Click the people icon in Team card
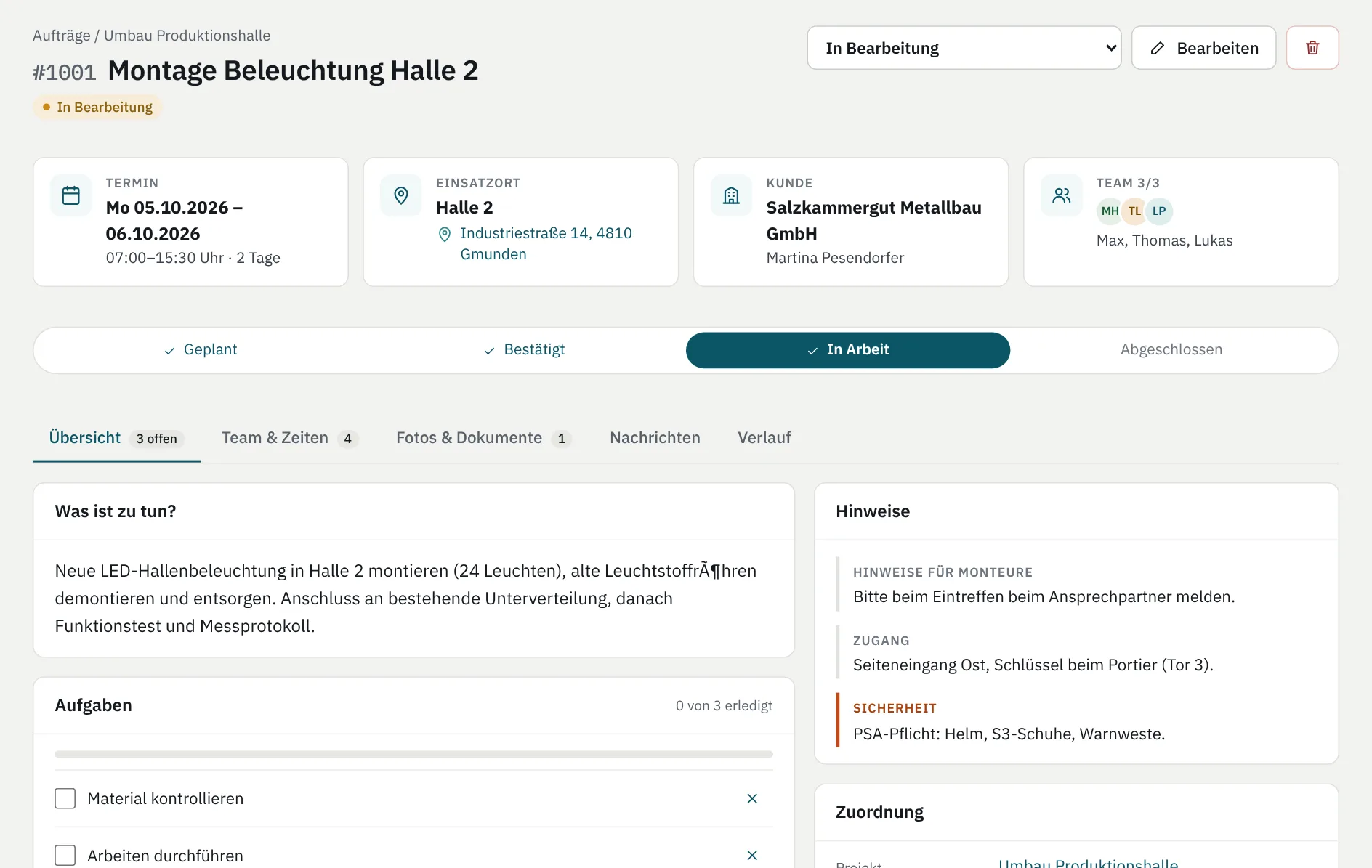The height and width of the screenshot is (868, 1372). (1062, 195)
